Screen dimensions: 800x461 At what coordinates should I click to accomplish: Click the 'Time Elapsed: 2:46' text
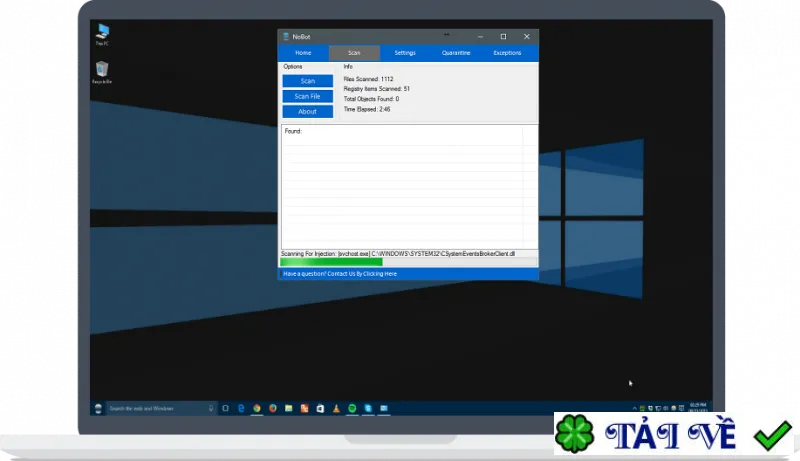(367, 109)
